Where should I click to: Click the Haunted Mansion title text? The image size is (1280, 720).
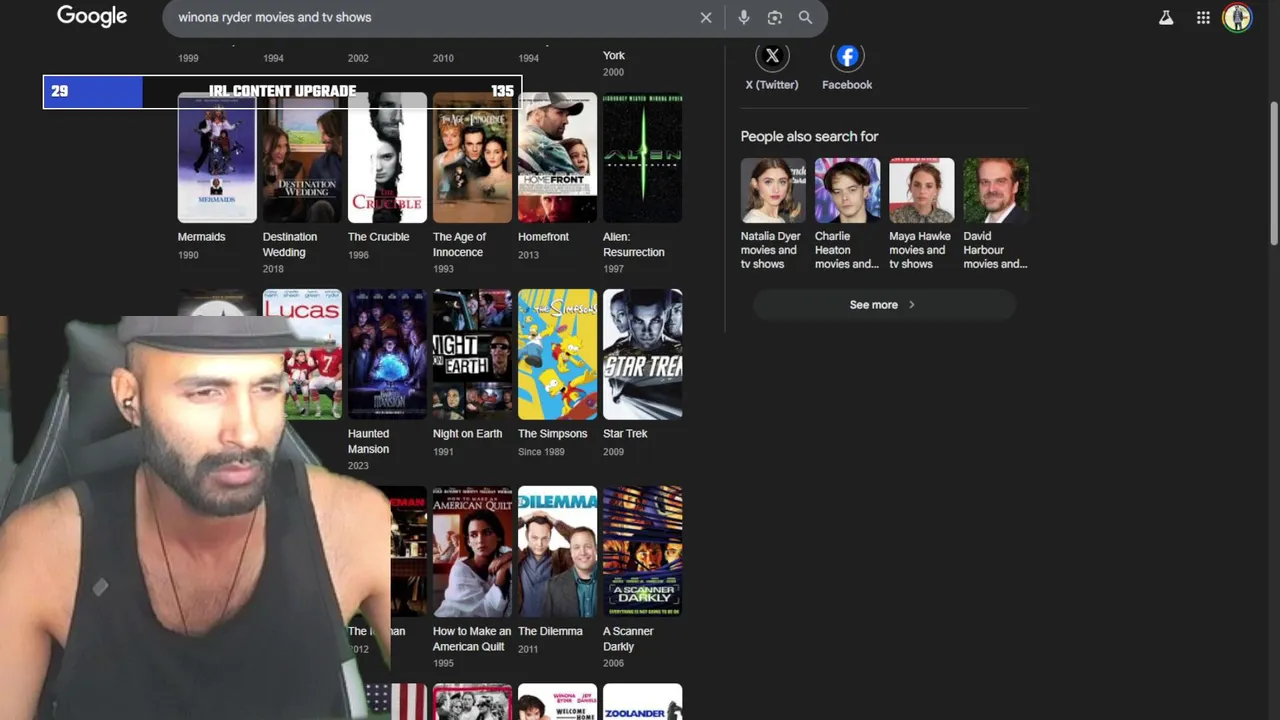point(368,441)
